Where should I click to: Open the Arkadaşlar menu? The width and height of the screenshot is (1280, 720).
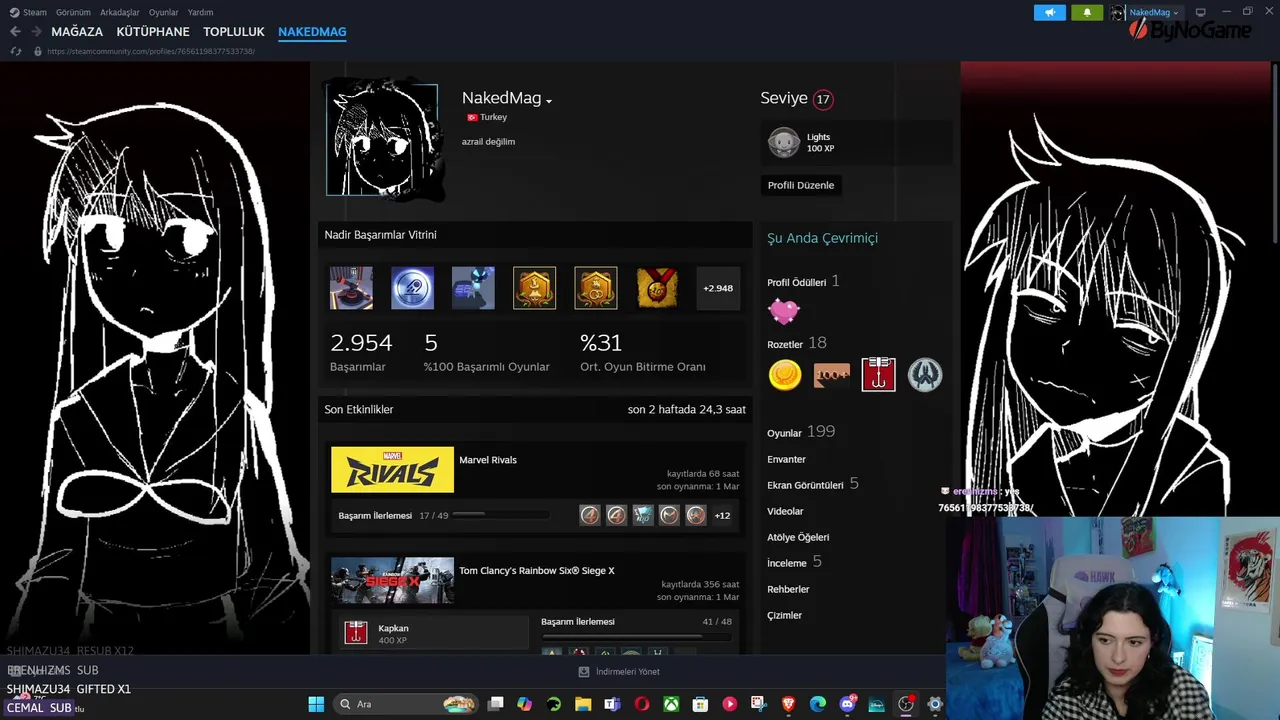[120, 12]
